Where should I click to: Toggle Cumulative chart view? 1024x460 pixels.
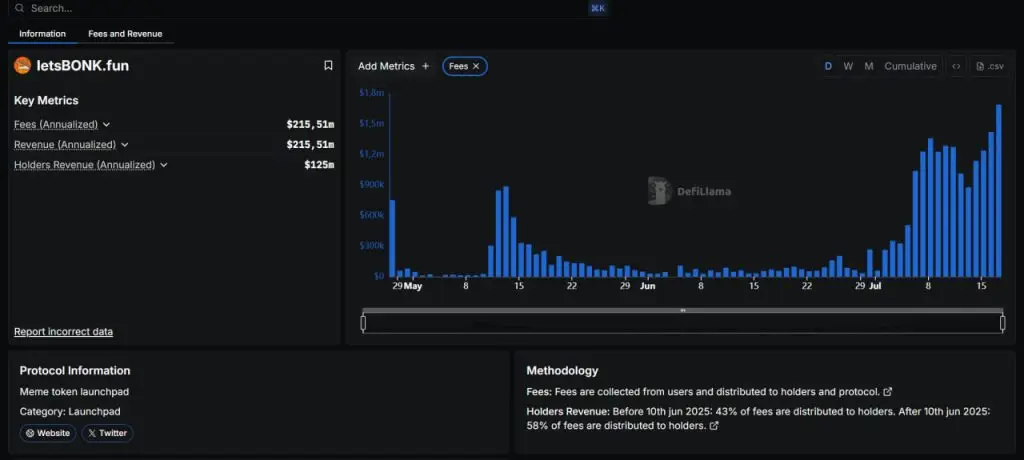(x=910, y=66)
